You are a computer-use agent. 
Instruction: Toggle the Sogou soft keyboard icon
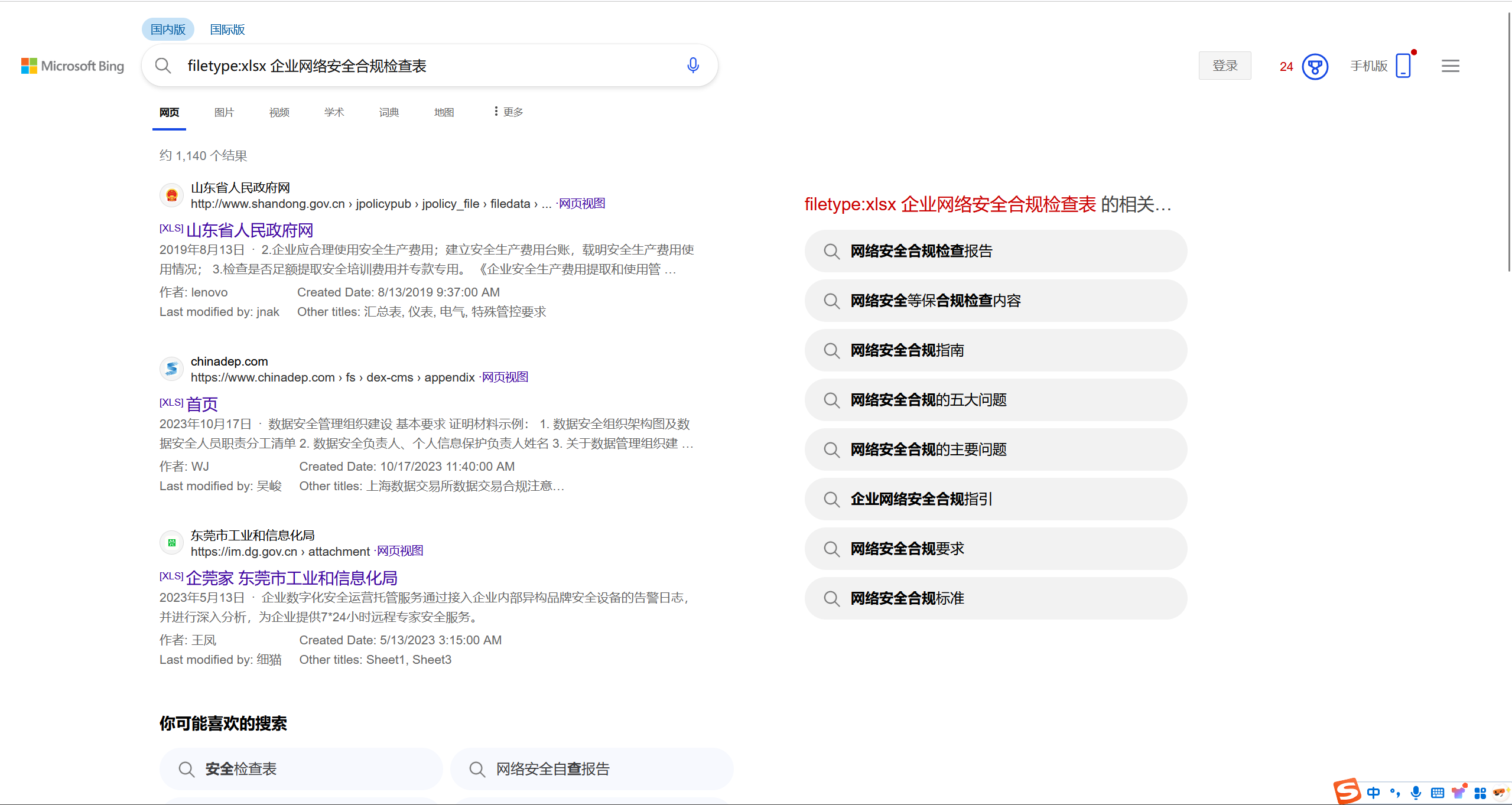1436,793
